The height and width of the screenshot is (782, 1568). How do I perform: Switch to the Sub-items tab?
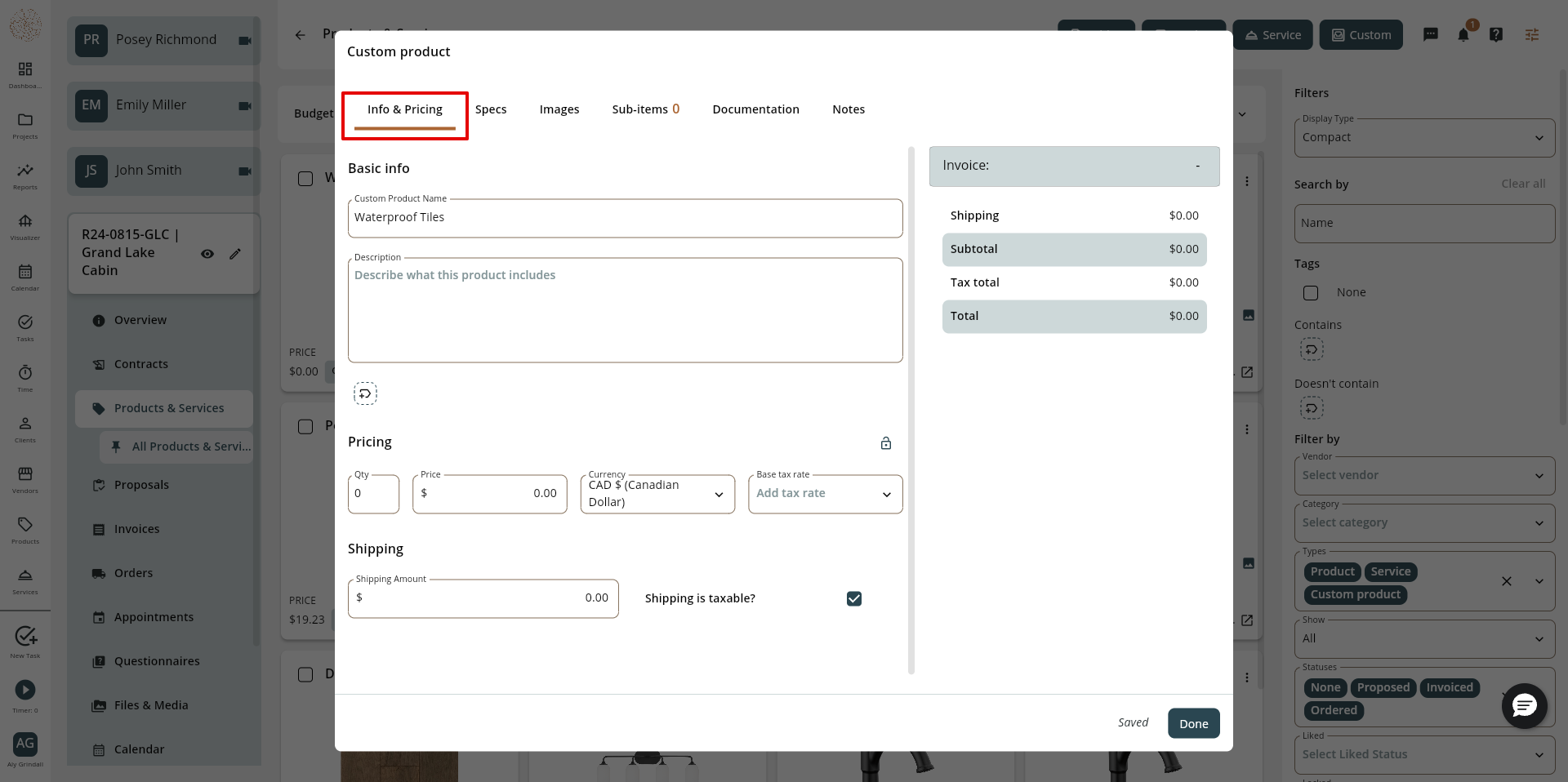[646, 109]
